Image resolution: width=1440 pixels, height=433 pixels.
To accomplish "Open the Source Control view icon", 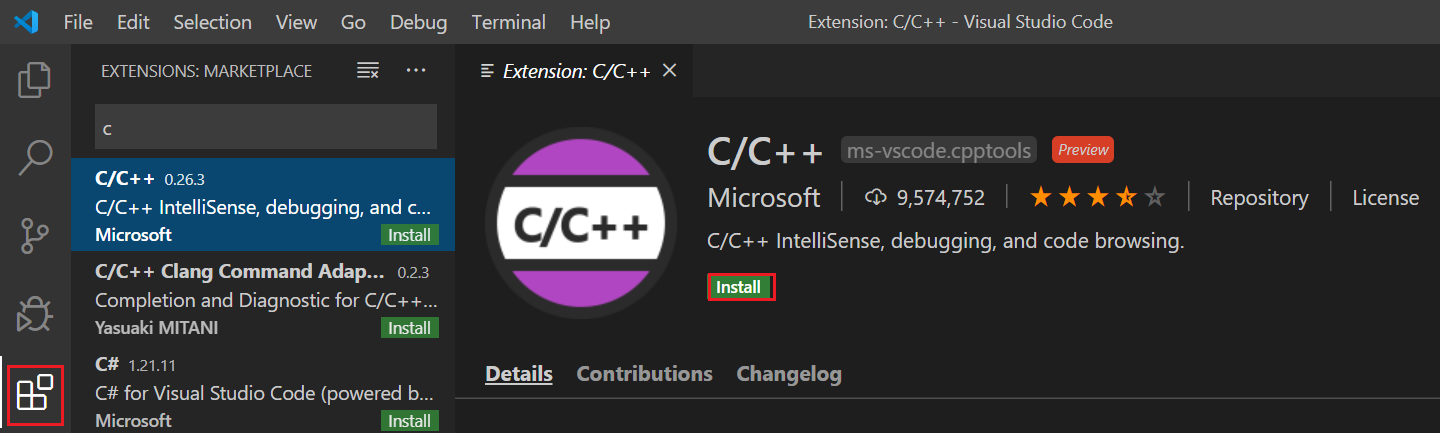I will click(x=35, y=236).
